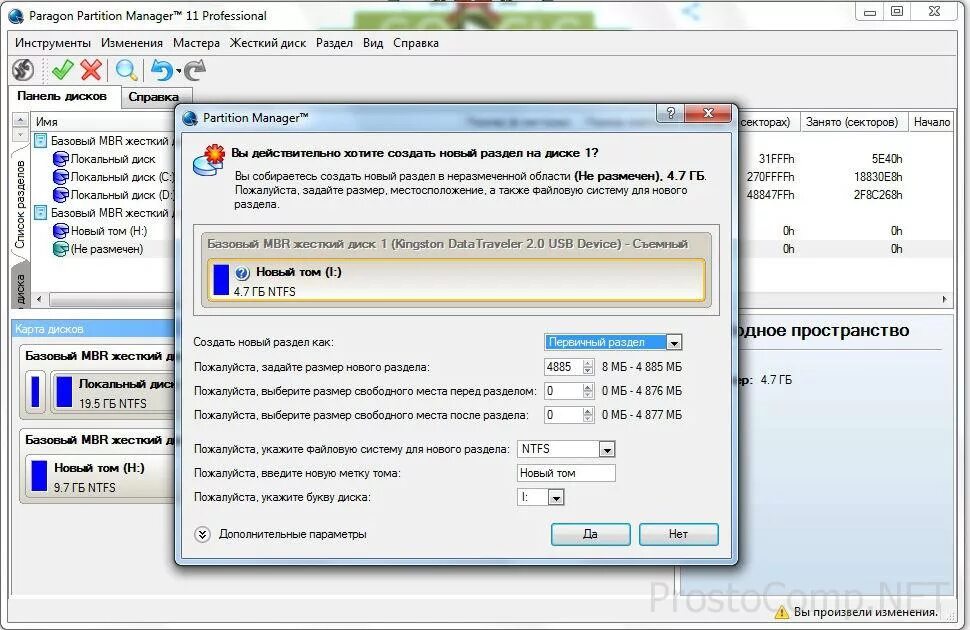Click the Apply changes green checkmark icon

coord(62,70)
